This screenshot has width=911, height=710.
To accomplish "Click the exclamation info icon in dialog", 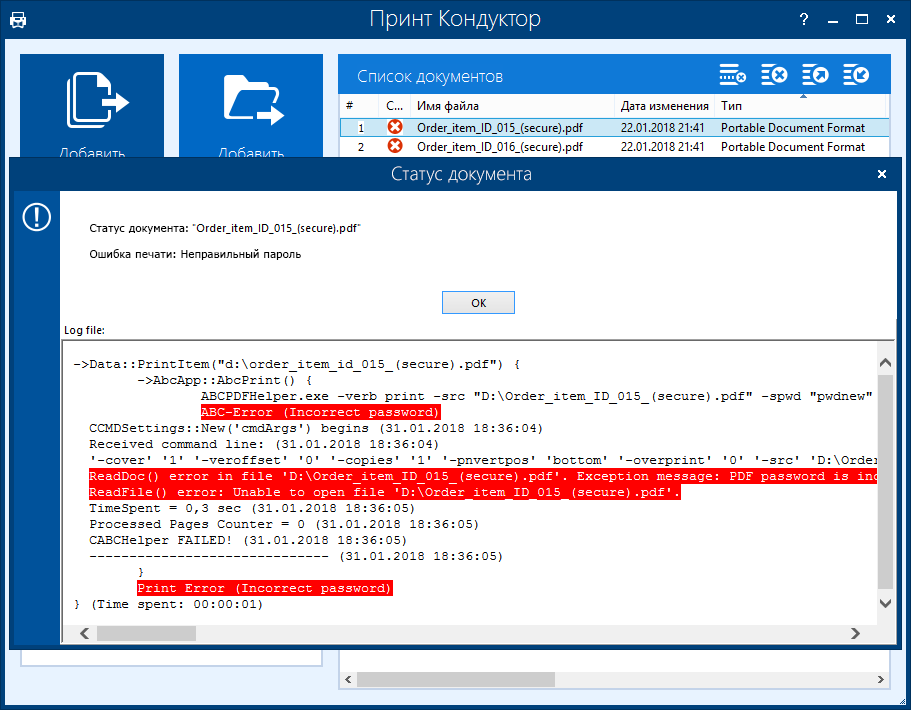I will (37, 217).
